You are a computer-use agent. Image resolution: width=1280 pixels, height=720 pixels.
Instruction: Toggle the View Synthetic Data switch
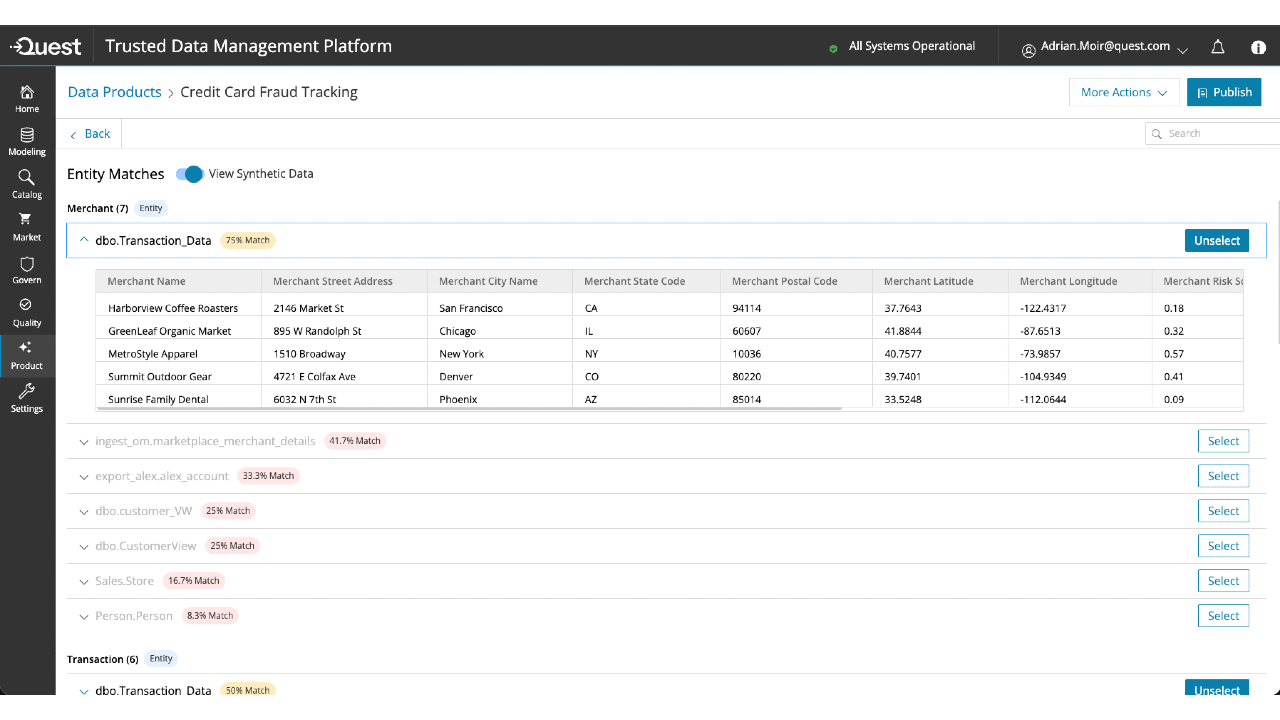click(189, 174)
